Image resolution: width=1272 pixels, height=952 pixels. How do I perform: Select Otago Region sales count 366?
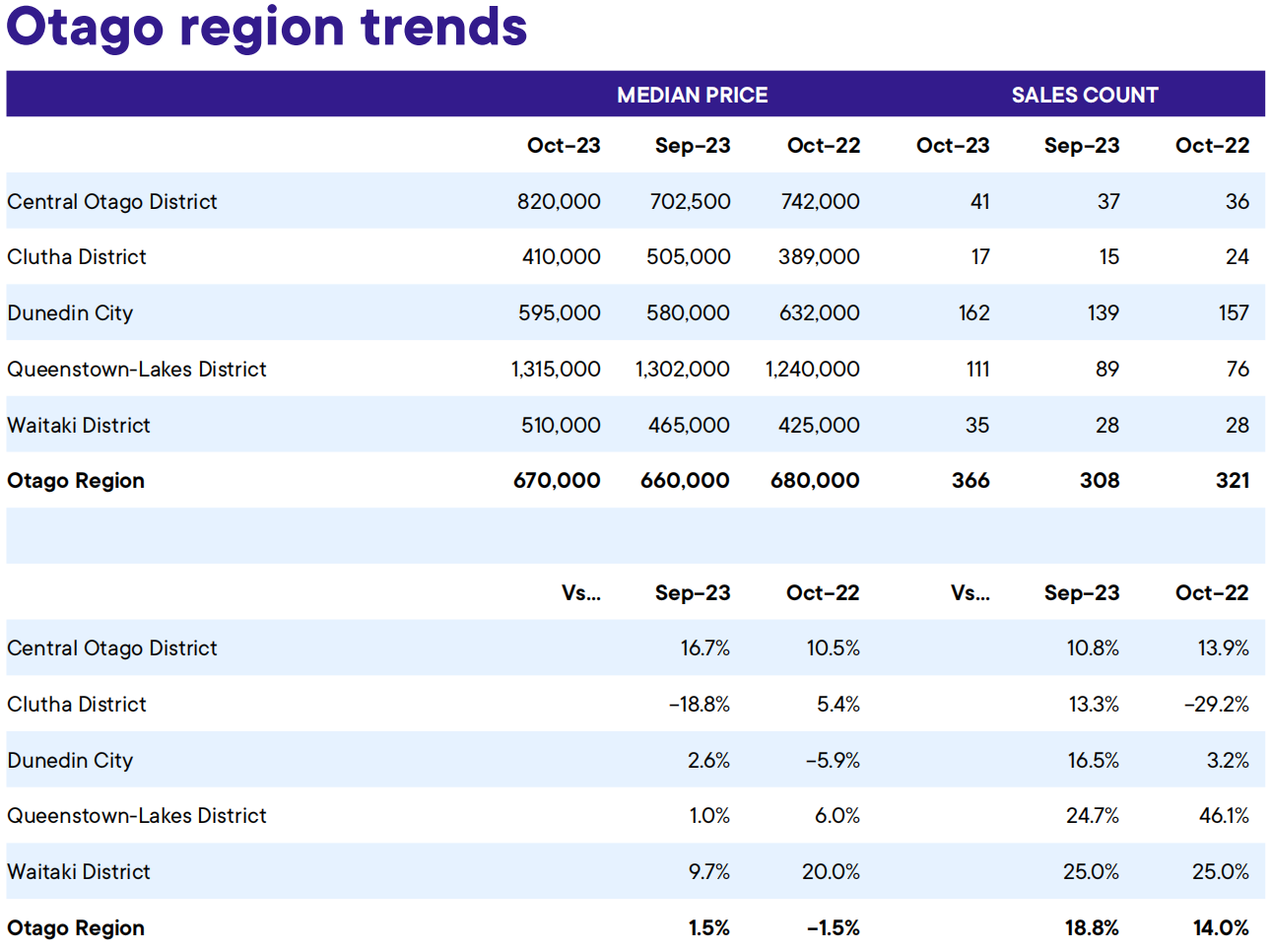click(x=971, y=480)
